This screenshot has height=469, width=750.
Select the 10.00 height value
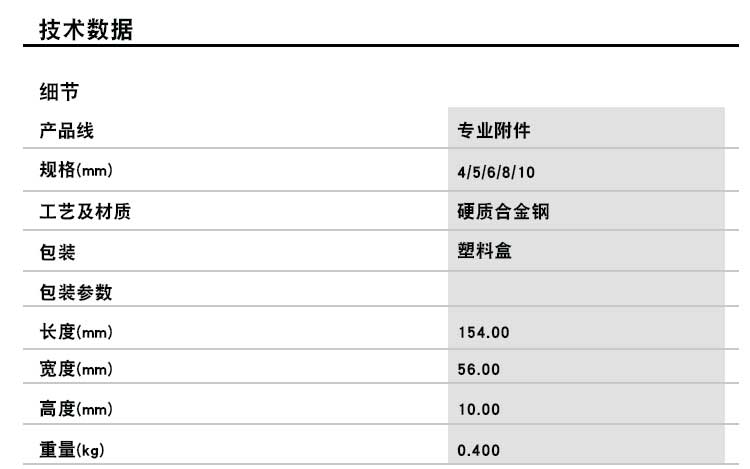479,410
